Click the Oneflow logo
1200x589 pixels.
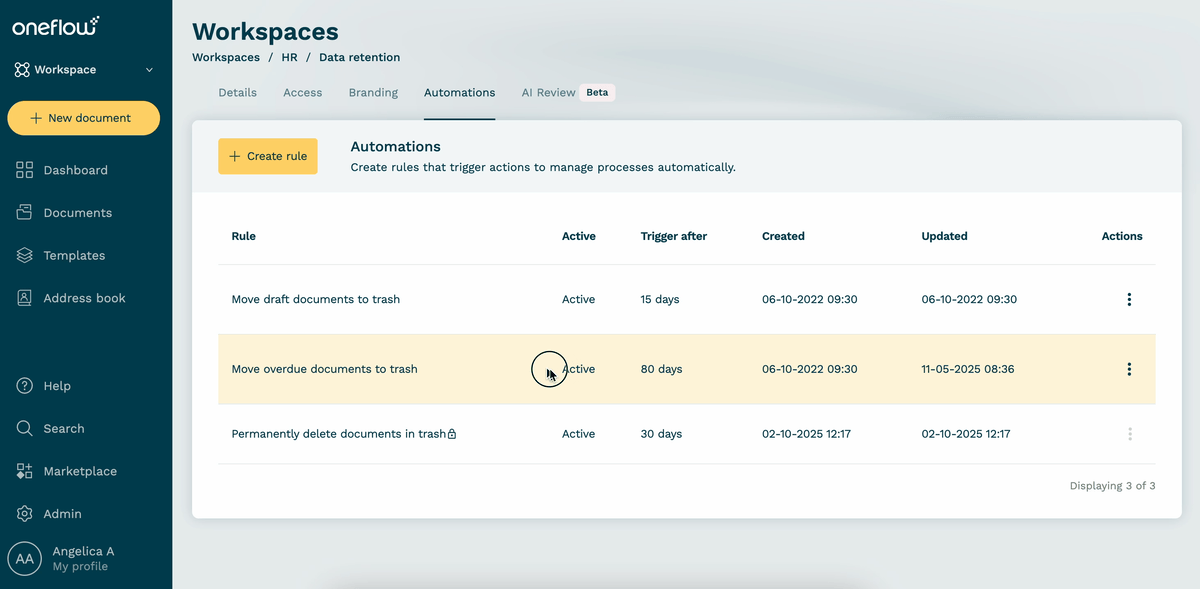coord(56,27)
